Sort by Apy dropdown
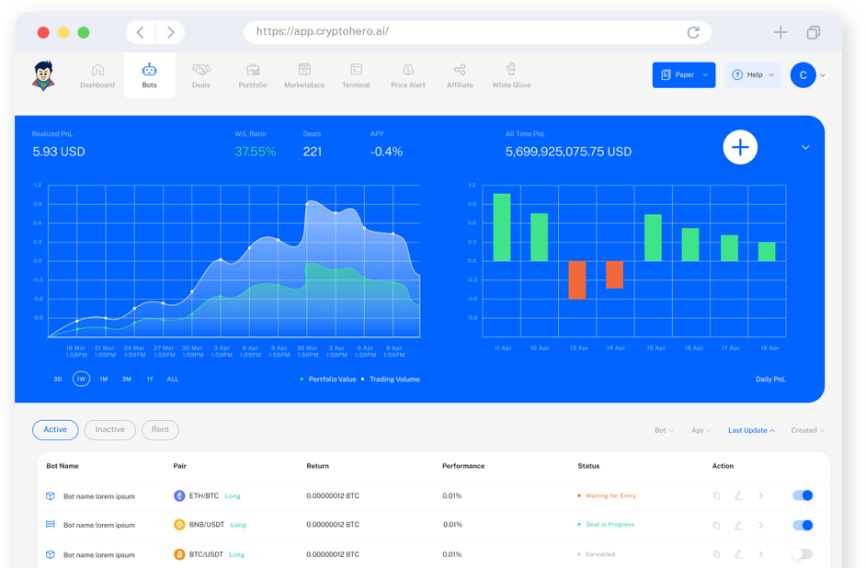Screen dimensions: 866x568 pos(701,430)
